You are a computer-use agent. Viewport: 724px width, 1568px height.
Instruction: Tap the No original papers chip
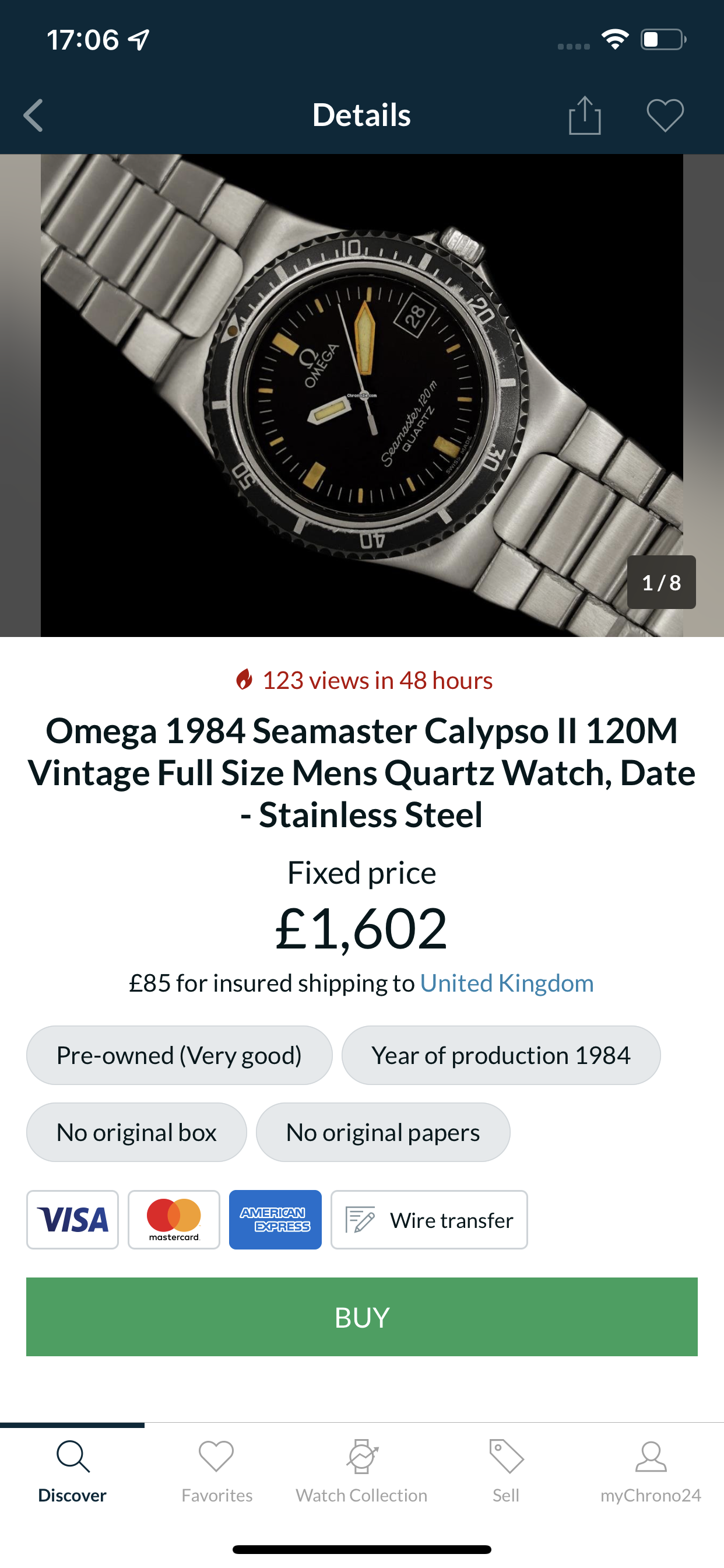[382, 1132]
